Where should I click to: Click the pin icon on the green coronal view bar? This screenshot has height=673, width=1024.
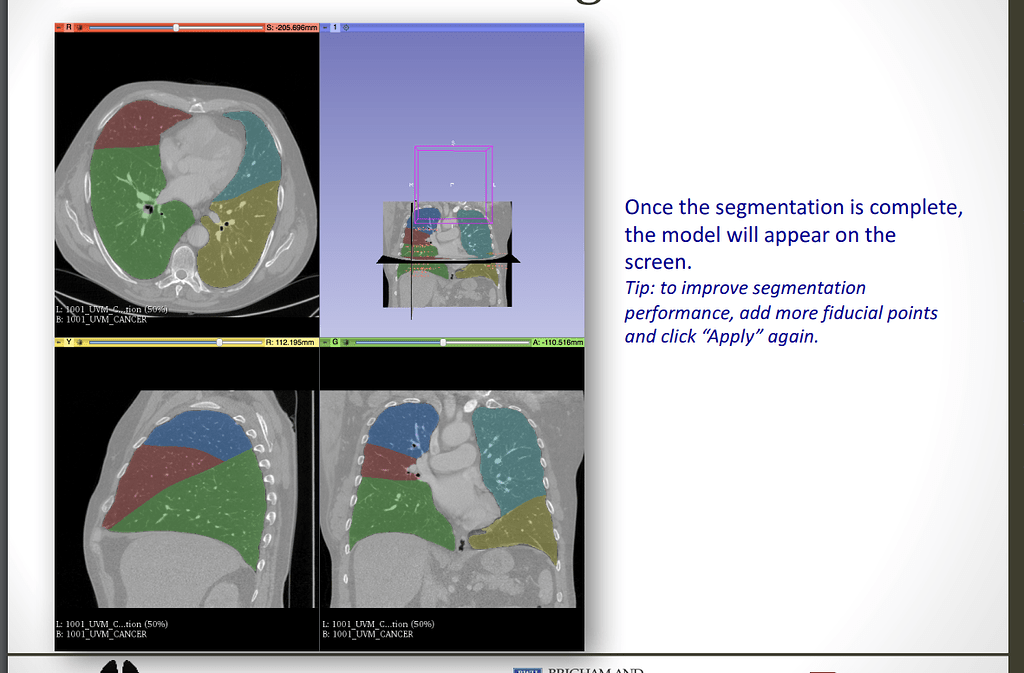tap(326, 341)
